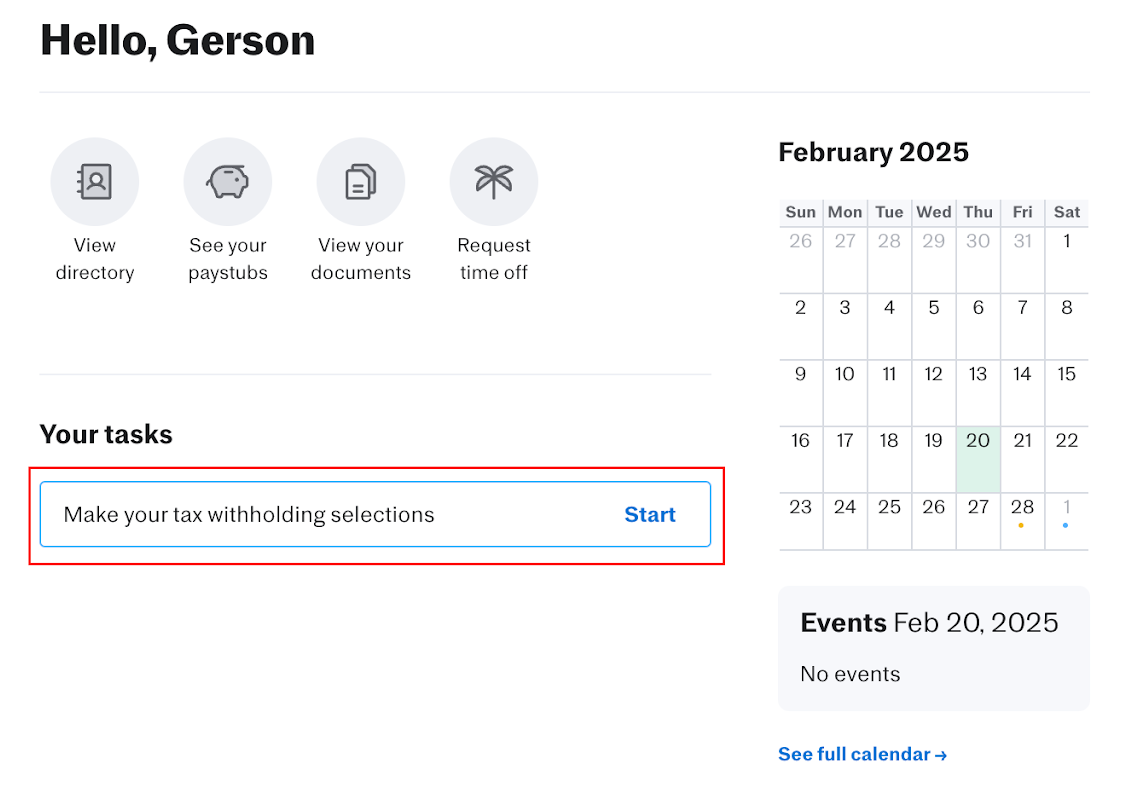Select the palm tree time off icon
Screen dimensions: 1143x787
tap(494, 182)
